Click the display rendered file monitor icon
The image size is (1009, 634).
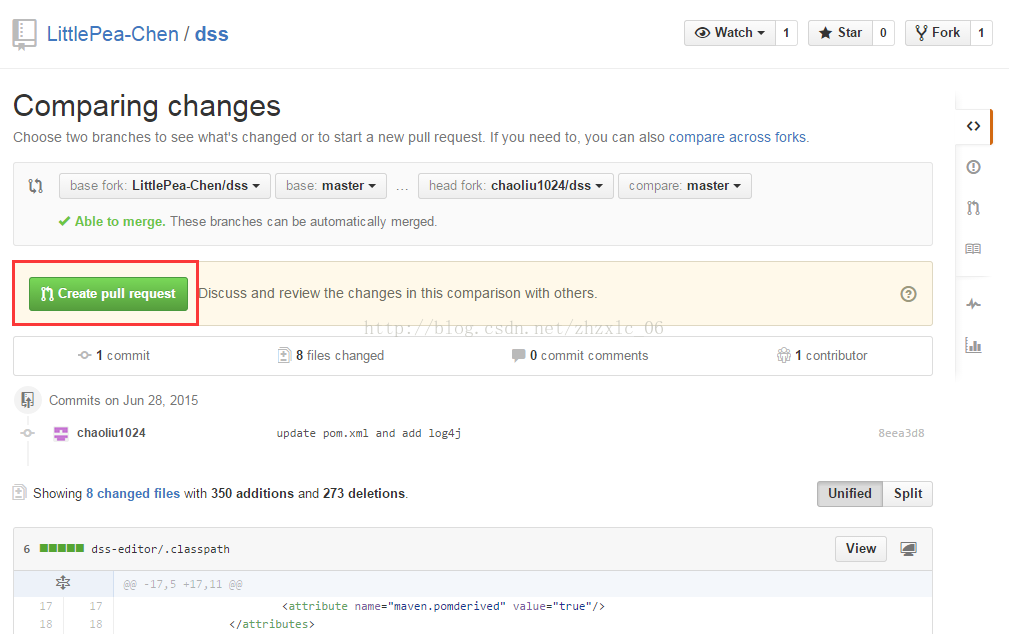909,549
